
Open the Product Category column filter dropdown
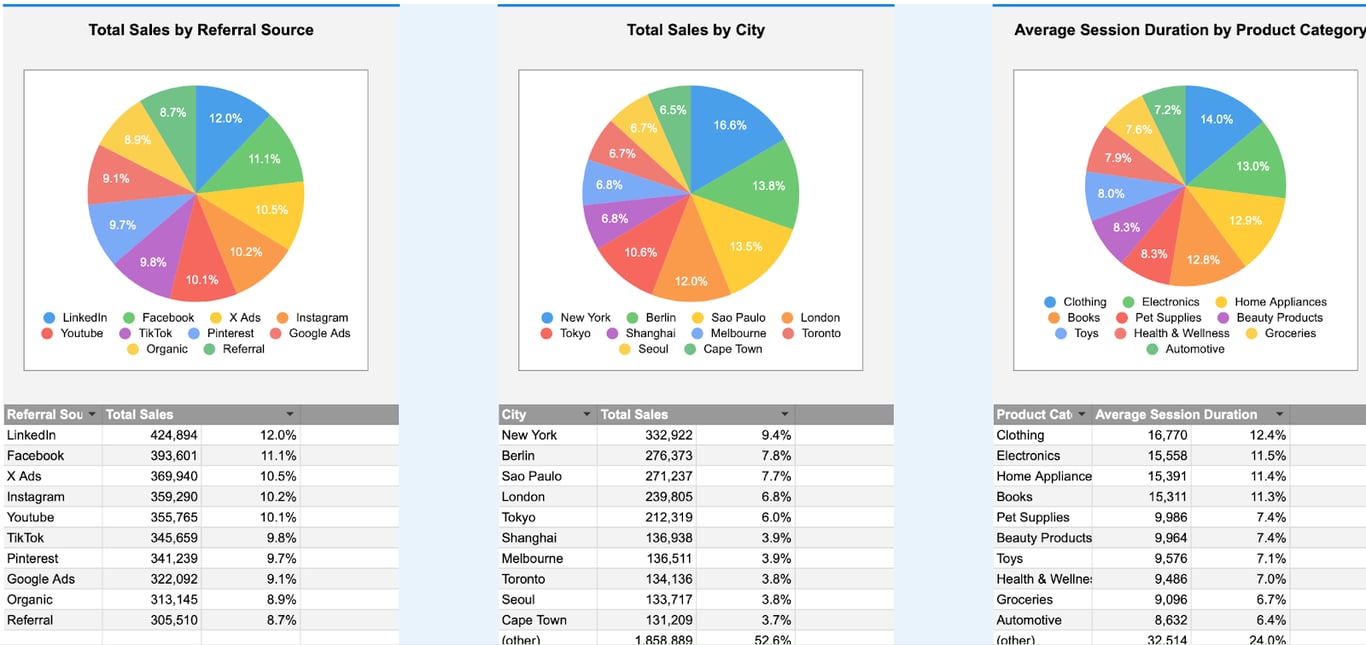click(1081, 414)
